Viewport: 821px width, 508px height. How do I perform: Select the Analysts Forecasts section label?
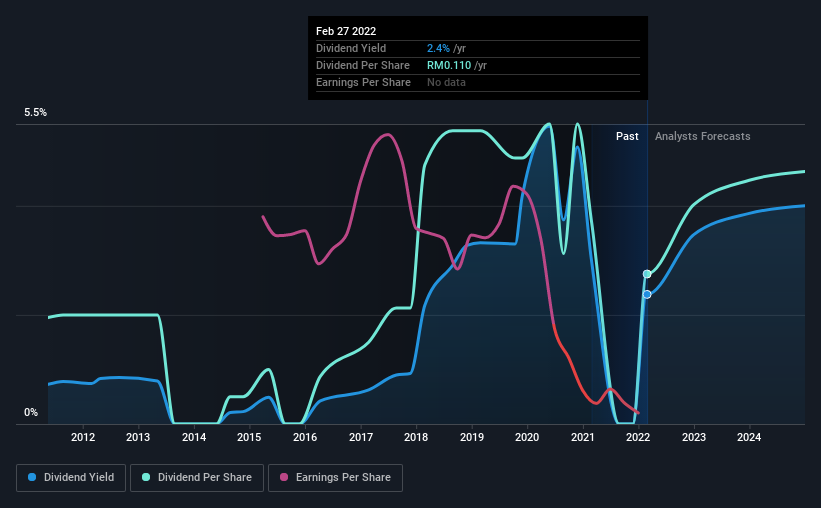702,136
